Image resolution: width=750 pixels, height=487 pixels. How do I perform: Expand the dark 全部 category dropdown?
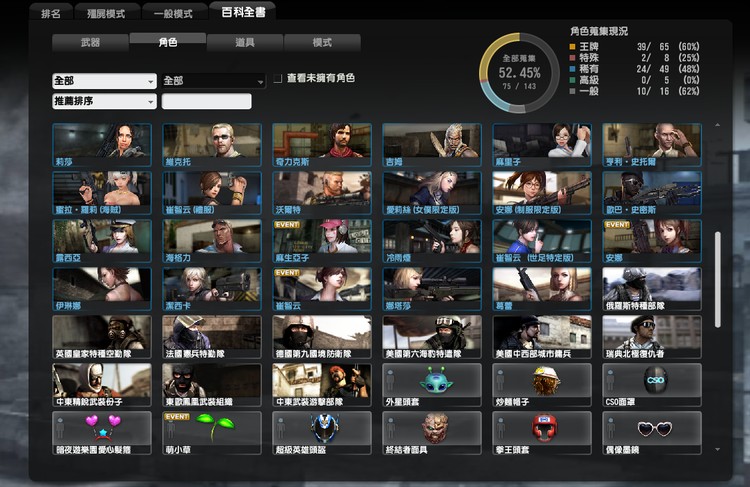[213, 81]
